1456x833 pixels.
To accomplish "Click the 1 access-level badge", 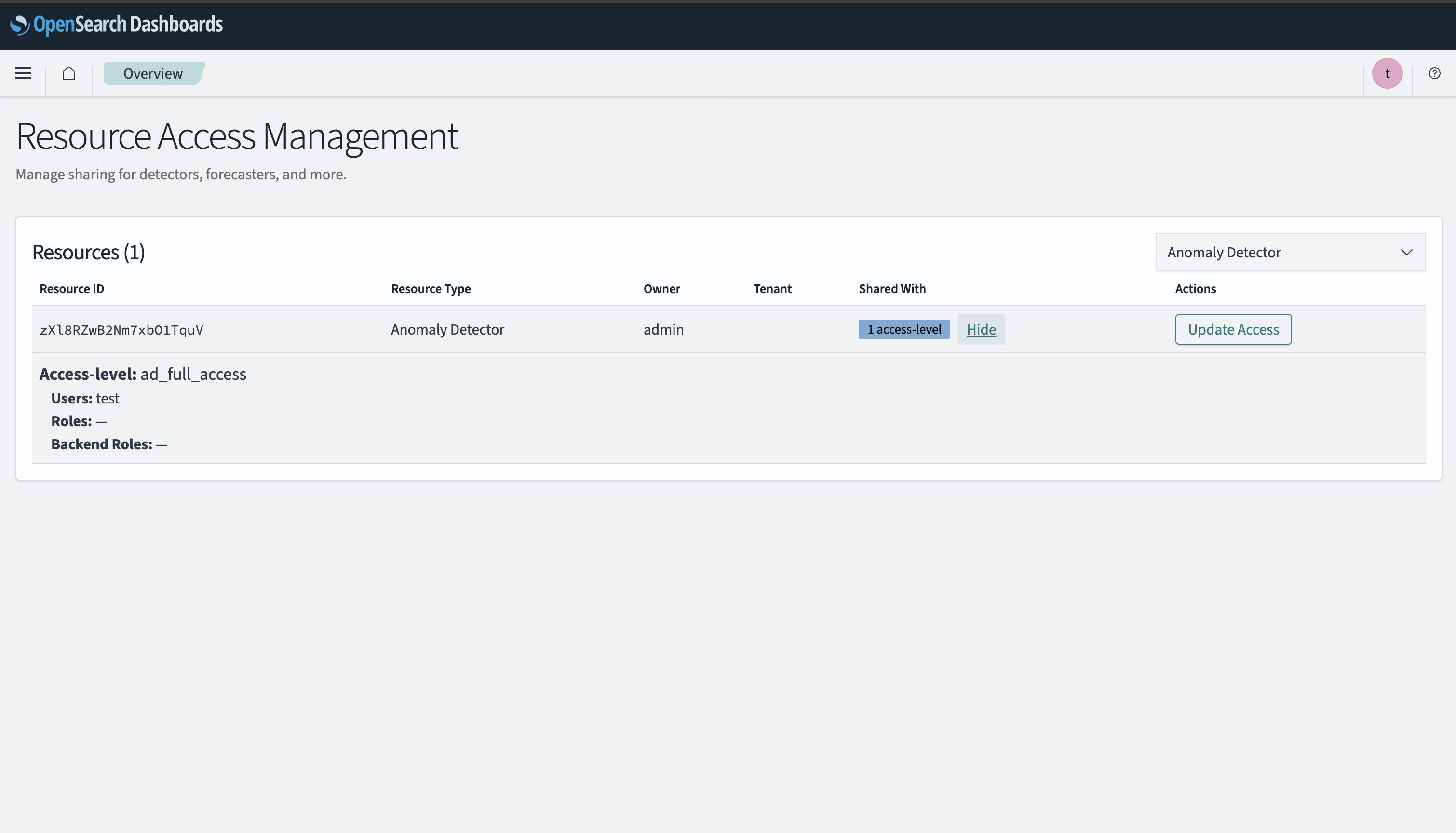I will click(903, 330).
